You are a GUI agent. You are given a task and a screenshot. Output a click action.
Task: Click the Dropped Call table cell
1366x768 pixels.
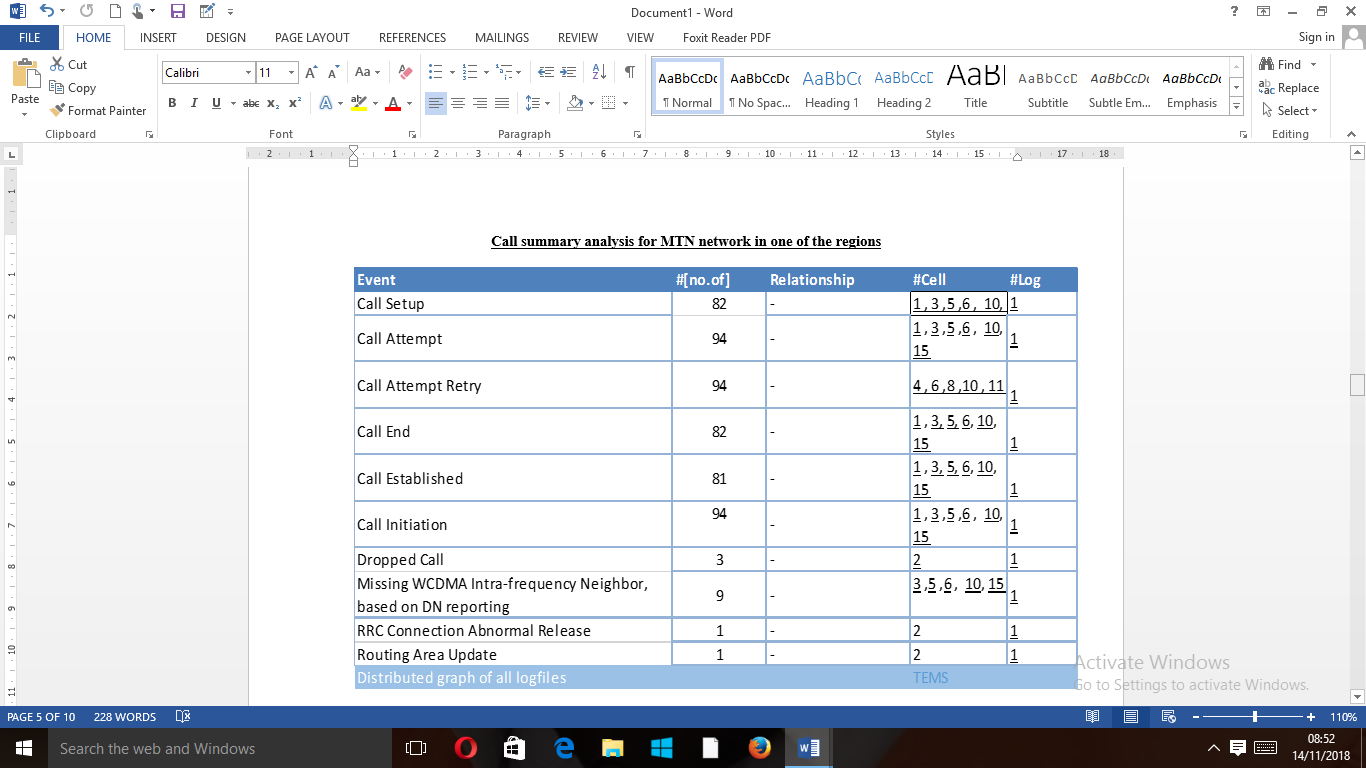(x=513, y=559)
